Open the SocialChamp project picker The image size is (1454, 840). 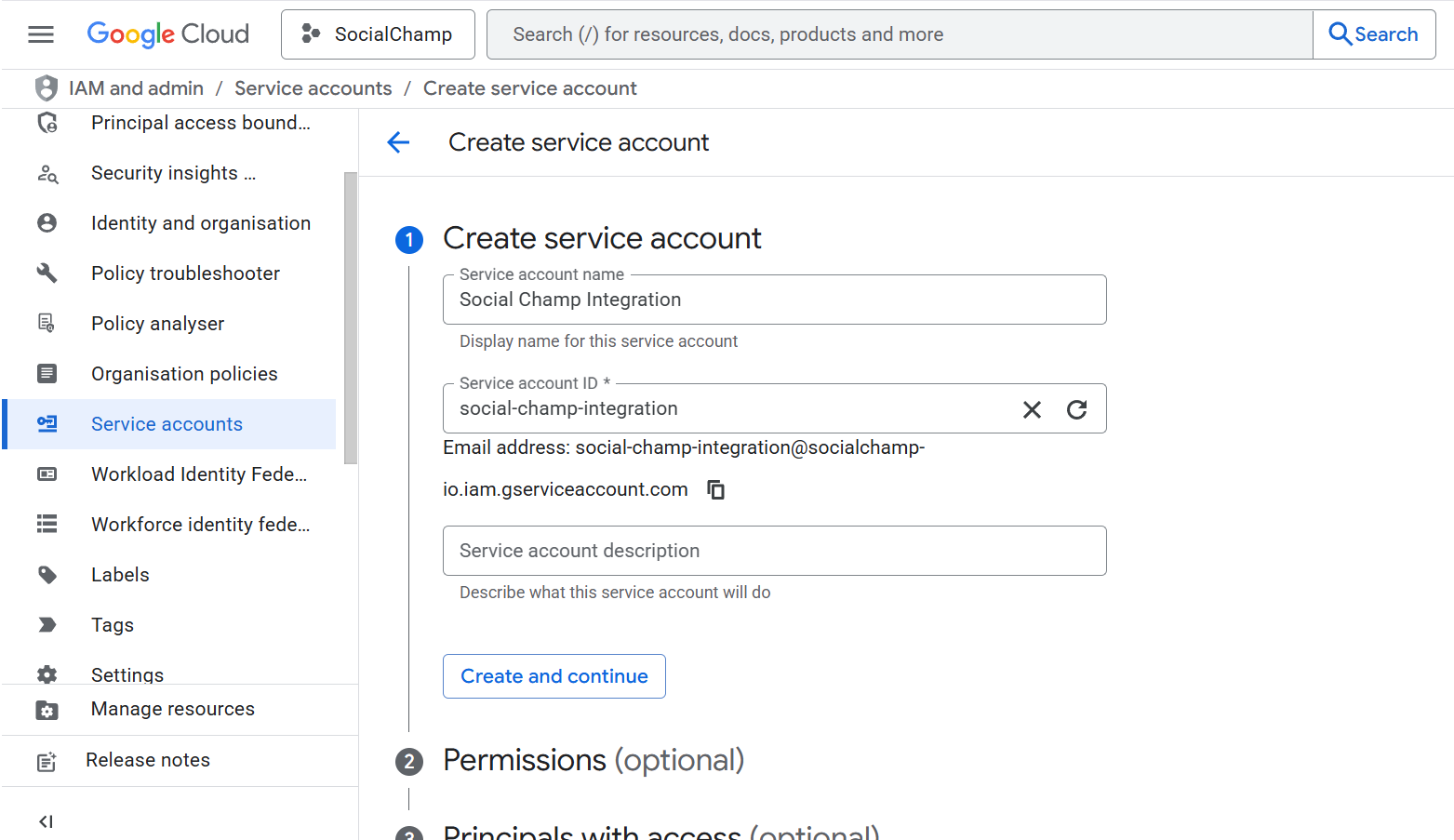pos(378,34)
